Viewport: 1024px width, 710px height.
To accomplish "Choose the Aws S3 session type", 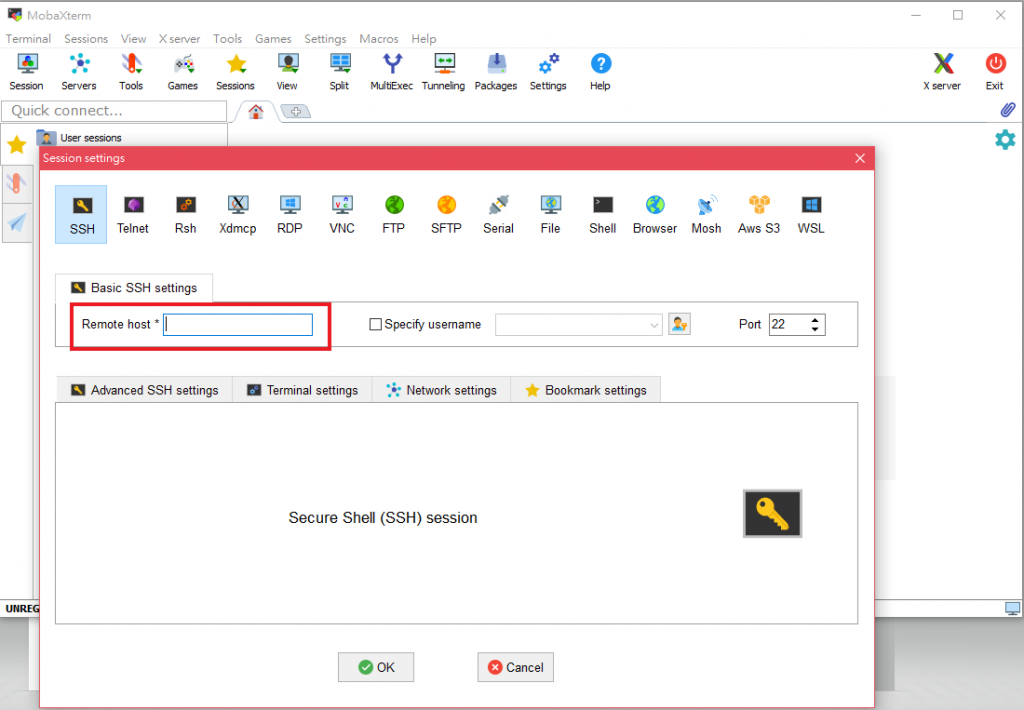I will pyautogui.click(x=759, y=214).
